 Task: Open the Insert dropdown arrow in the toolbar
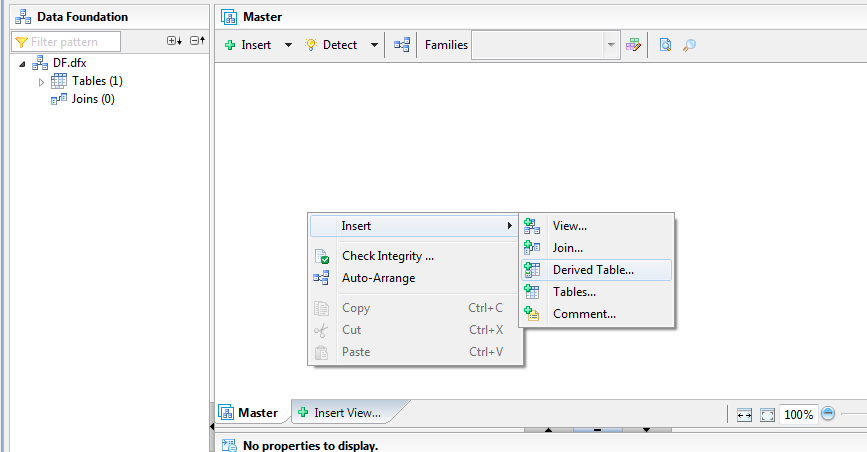[x=288, y=45]
